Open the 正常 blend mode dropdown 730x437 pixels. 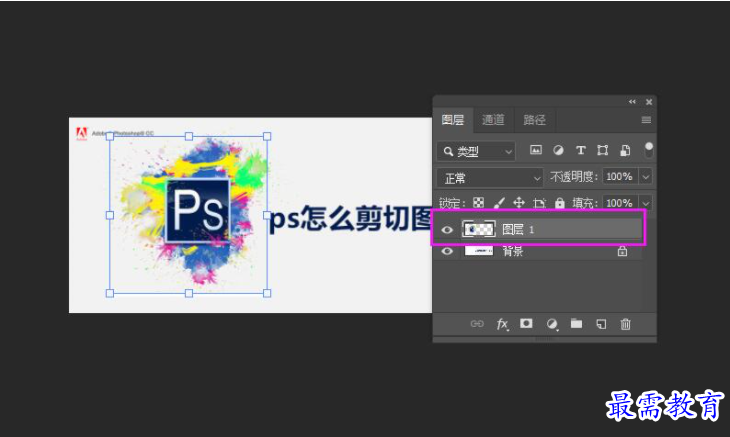(x=490, y=178)
